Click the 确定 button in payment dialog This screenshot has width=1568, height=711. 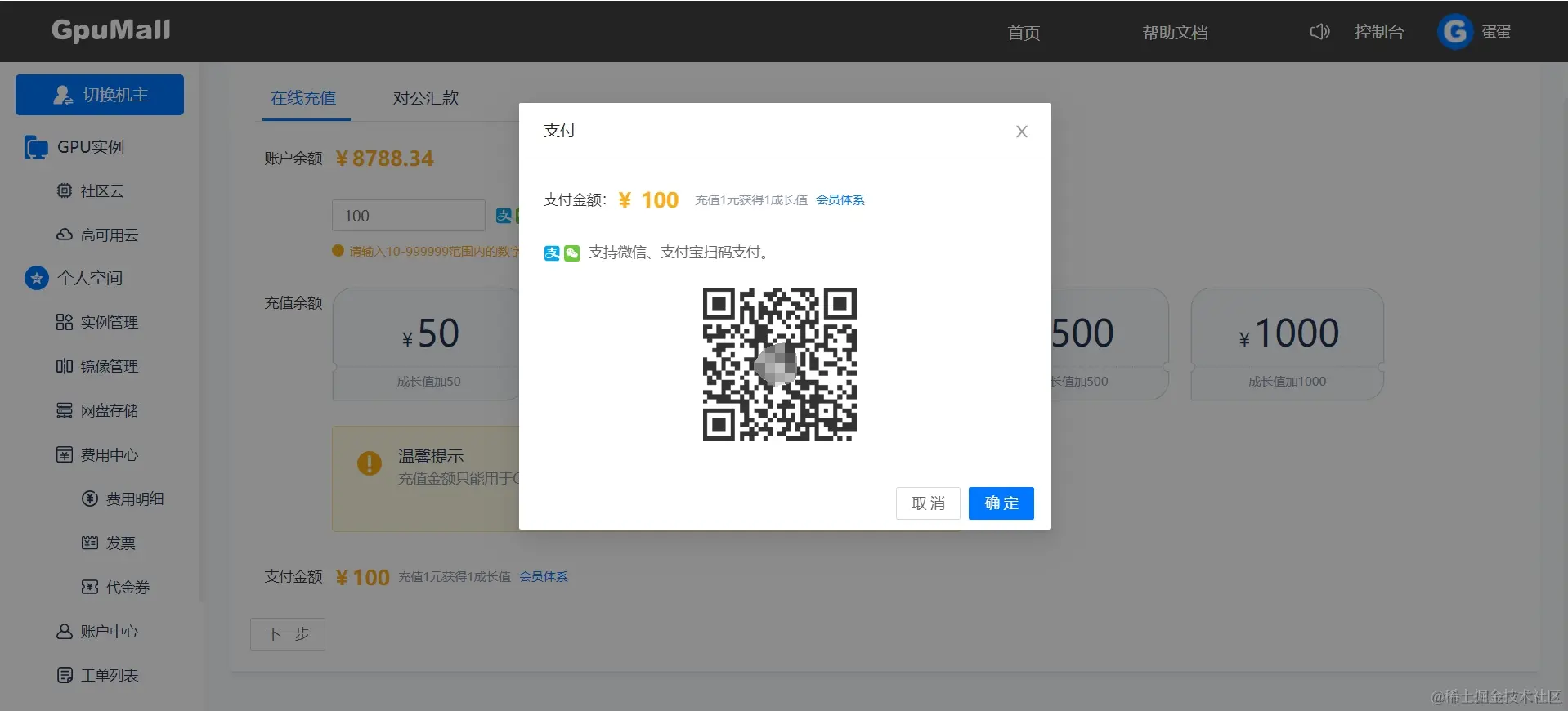(x=1001, y=503)
